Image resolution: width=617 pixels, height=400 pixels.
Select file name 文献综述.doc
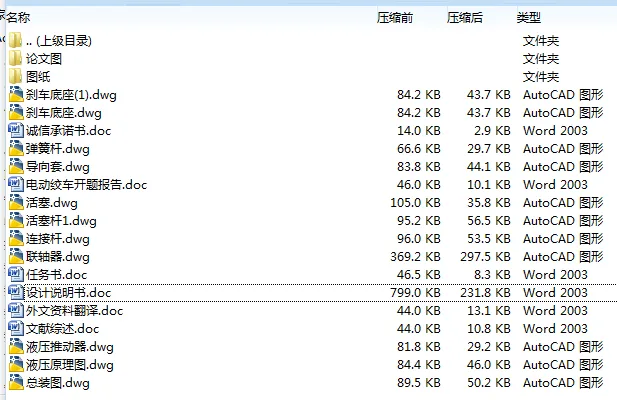[62, 328]
